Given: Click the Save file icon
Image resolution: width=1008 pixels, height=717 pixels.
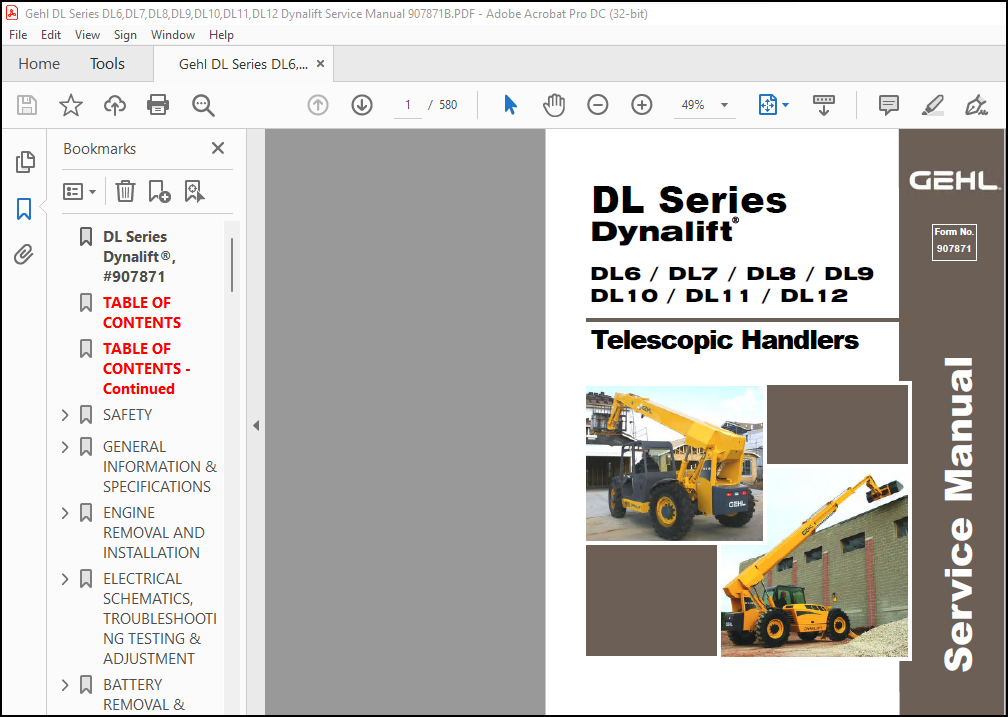Looking at the screenshot, I should click(27, 105).
